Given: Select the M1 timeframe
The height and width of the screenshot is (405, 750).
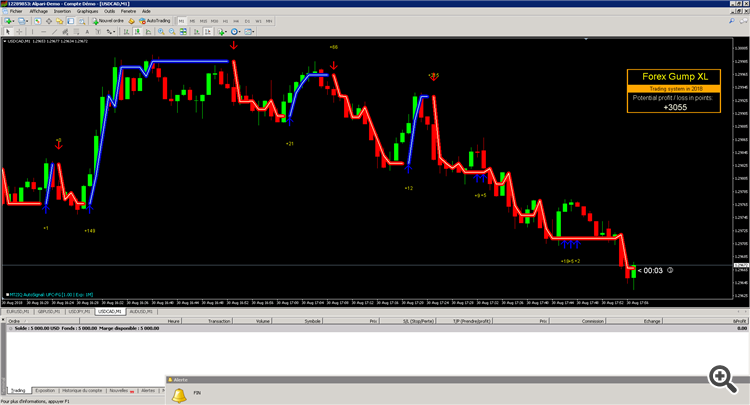Looking at the screenshot, I should [x=181, y=21].
